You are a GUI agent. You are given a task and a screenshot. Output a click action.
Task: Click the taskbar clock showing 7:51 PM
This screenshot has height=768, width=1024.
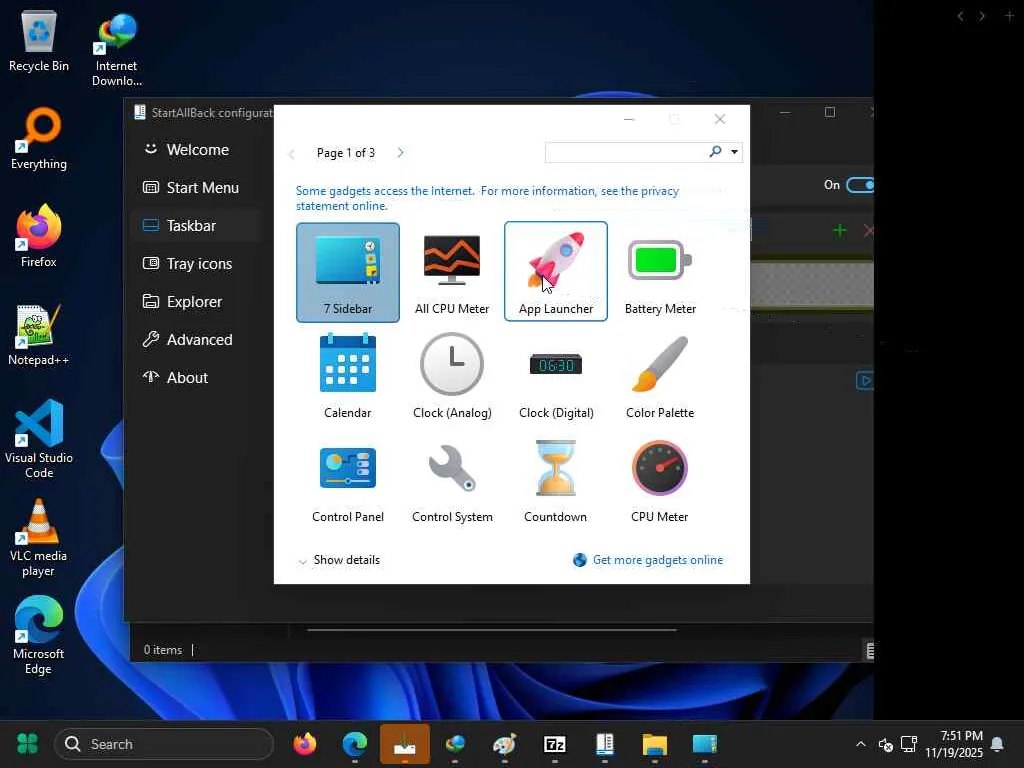[x=953, y=744]
